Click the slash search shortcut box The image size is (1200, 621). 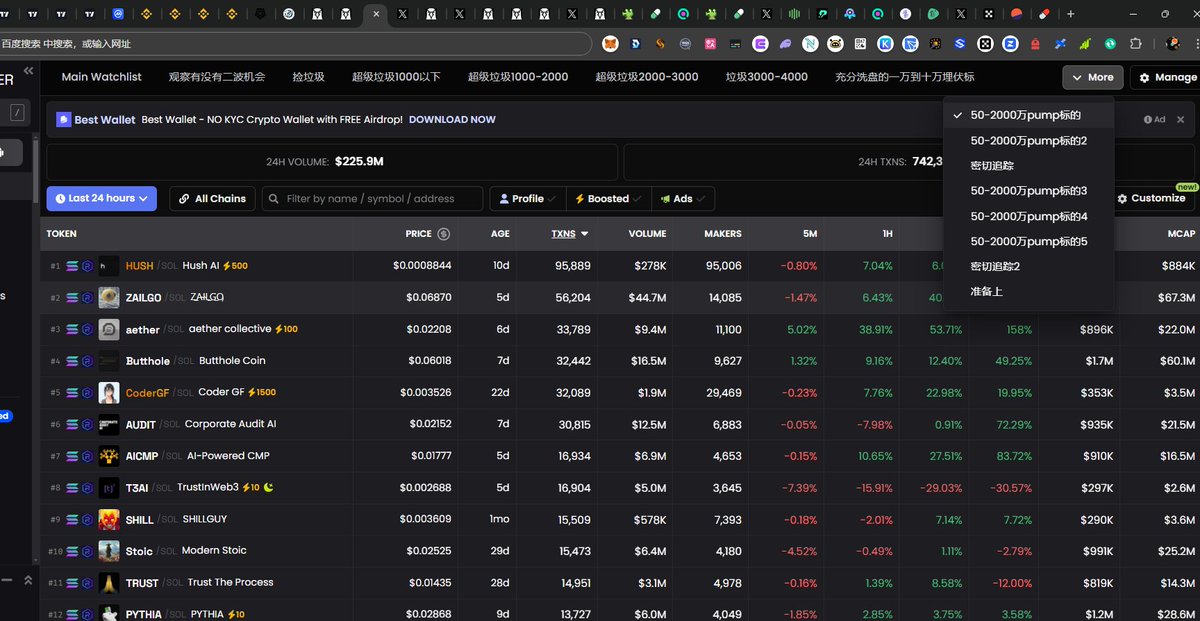(x=18, y=113)
